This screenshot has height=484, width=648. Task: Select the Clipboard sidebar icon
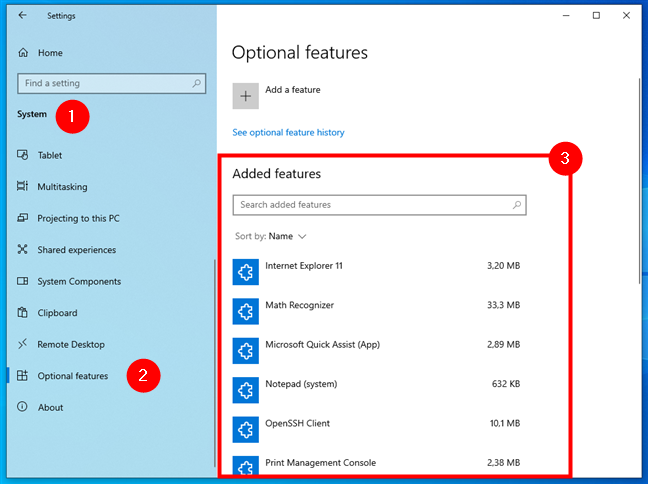coord(22,312)
